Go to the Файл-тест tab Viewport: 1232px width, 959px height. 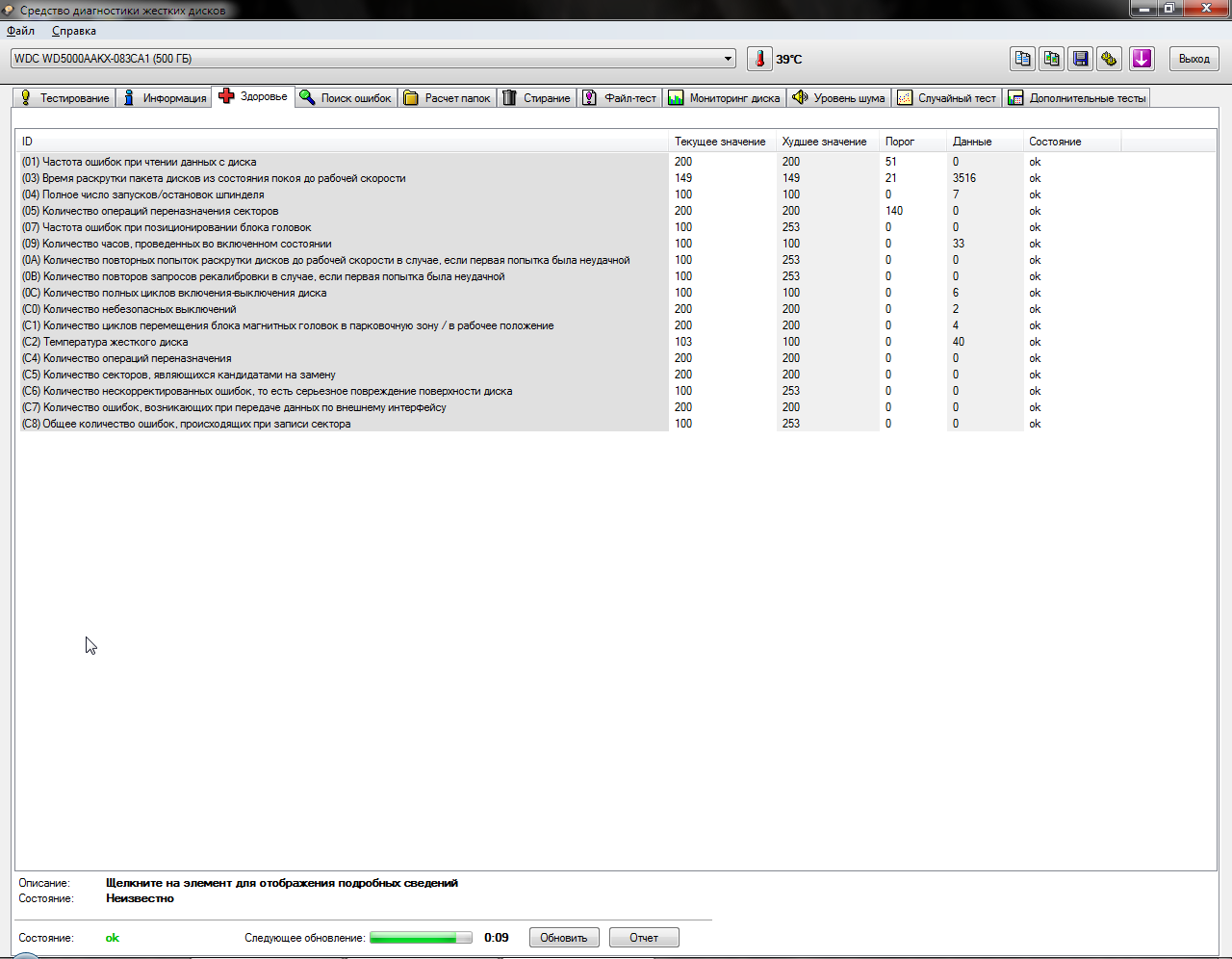[620, 98]
